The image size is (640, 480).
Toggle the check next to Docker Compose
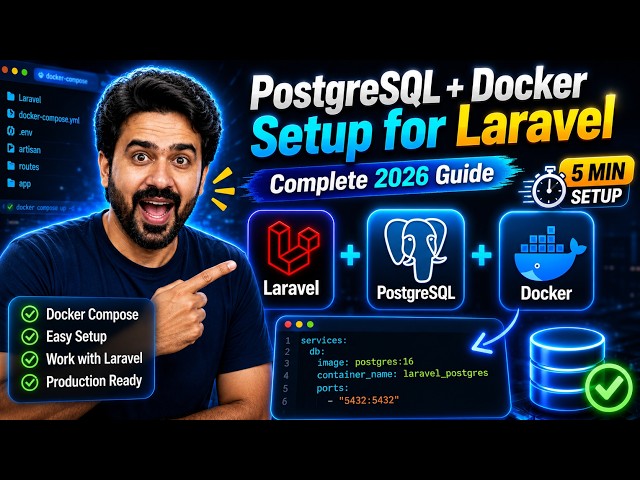[29, 314]
